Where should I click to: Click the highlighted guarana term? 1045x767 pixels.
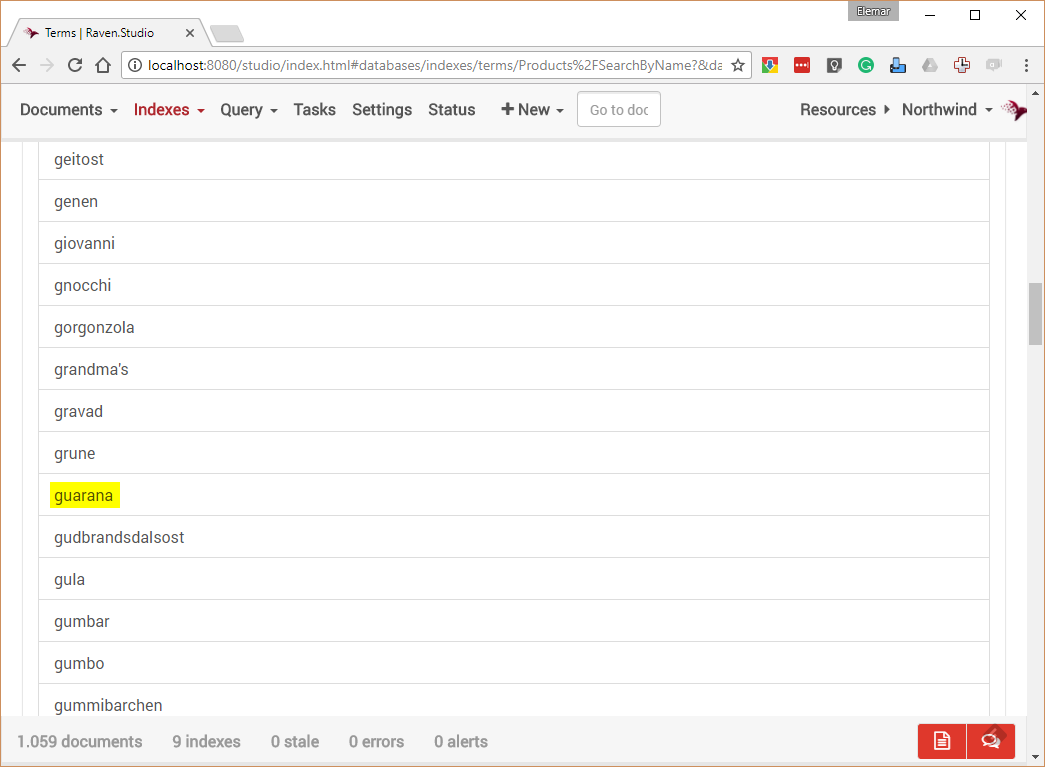coord(85,495)
